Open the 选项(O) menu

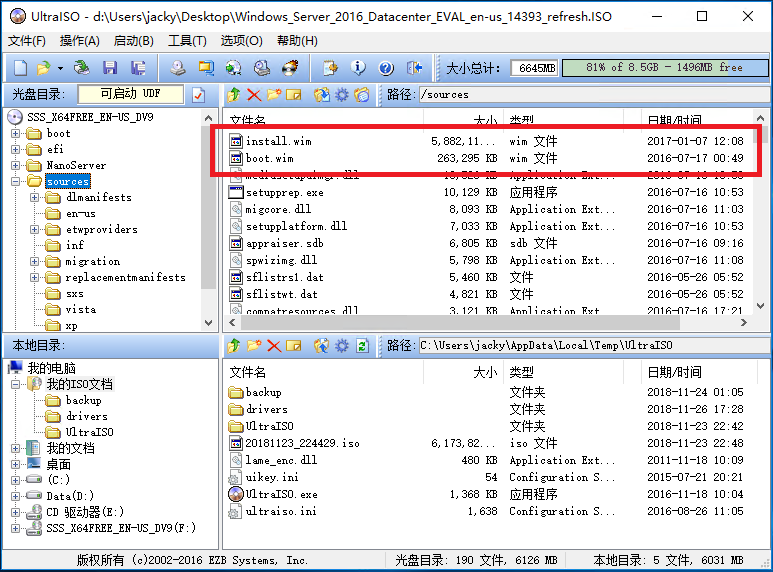(241, 40)
